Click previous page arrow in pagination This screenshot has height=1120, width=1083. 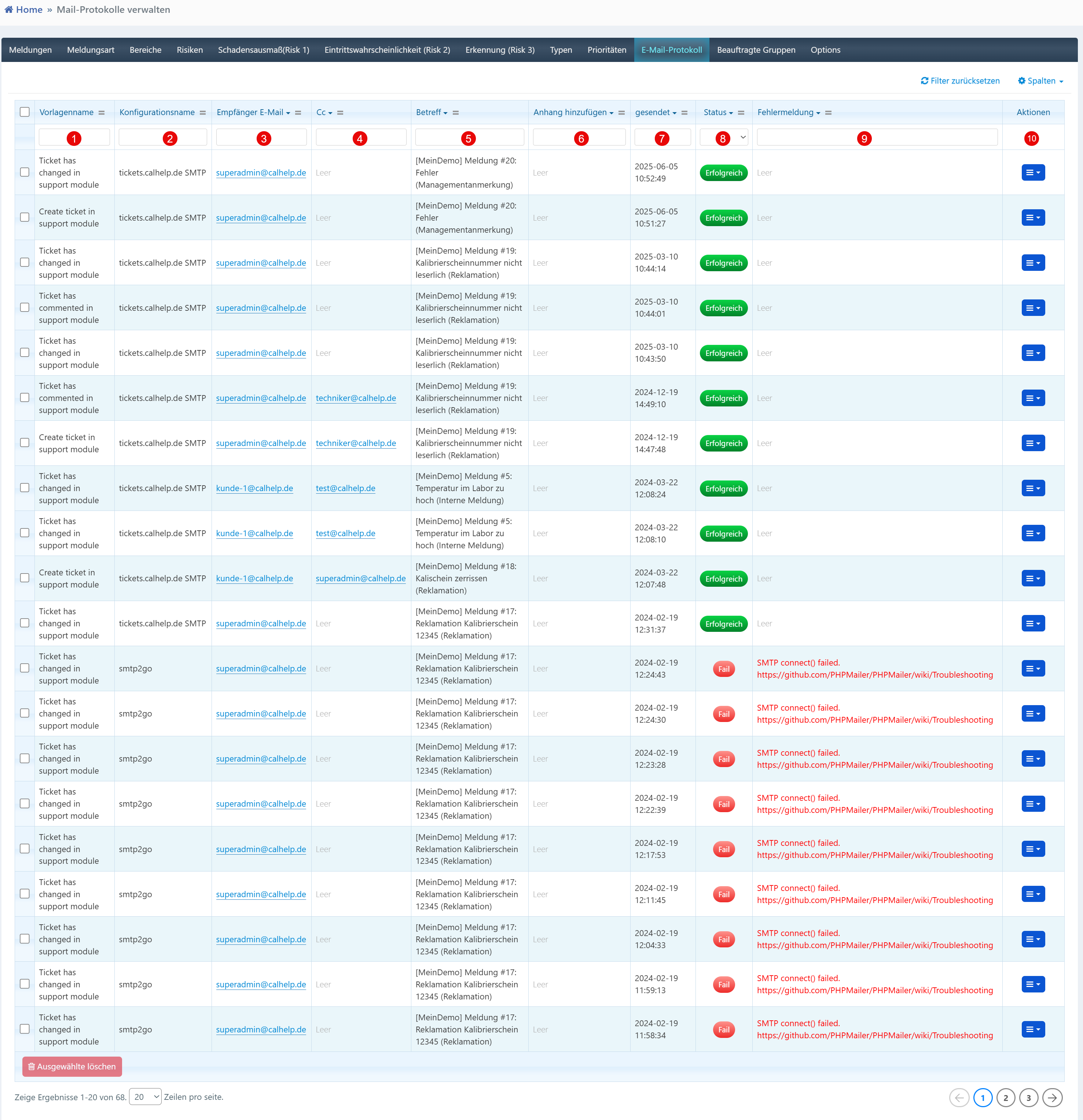pos(959,1097)
